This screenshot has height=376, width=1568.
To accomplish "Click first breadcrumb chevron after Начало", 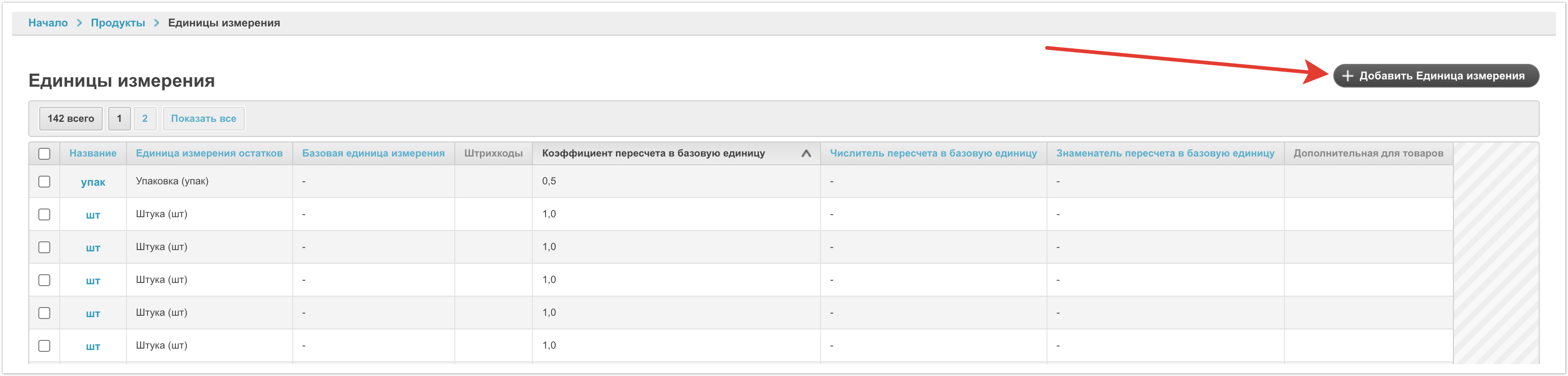I will (79, 23).
